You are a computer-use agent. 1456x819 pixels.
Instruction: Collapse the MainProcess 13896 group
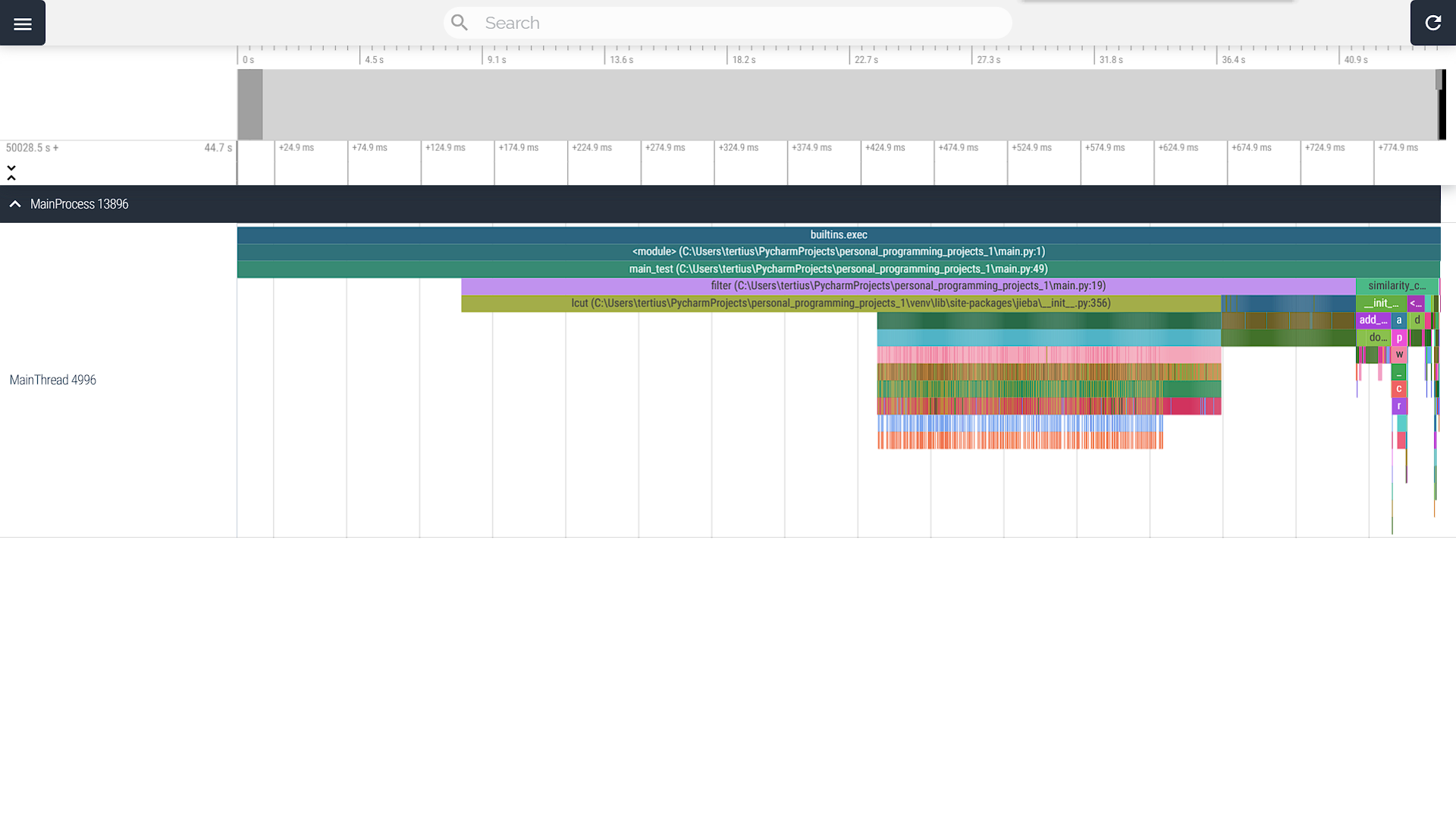tap(15, 204)
